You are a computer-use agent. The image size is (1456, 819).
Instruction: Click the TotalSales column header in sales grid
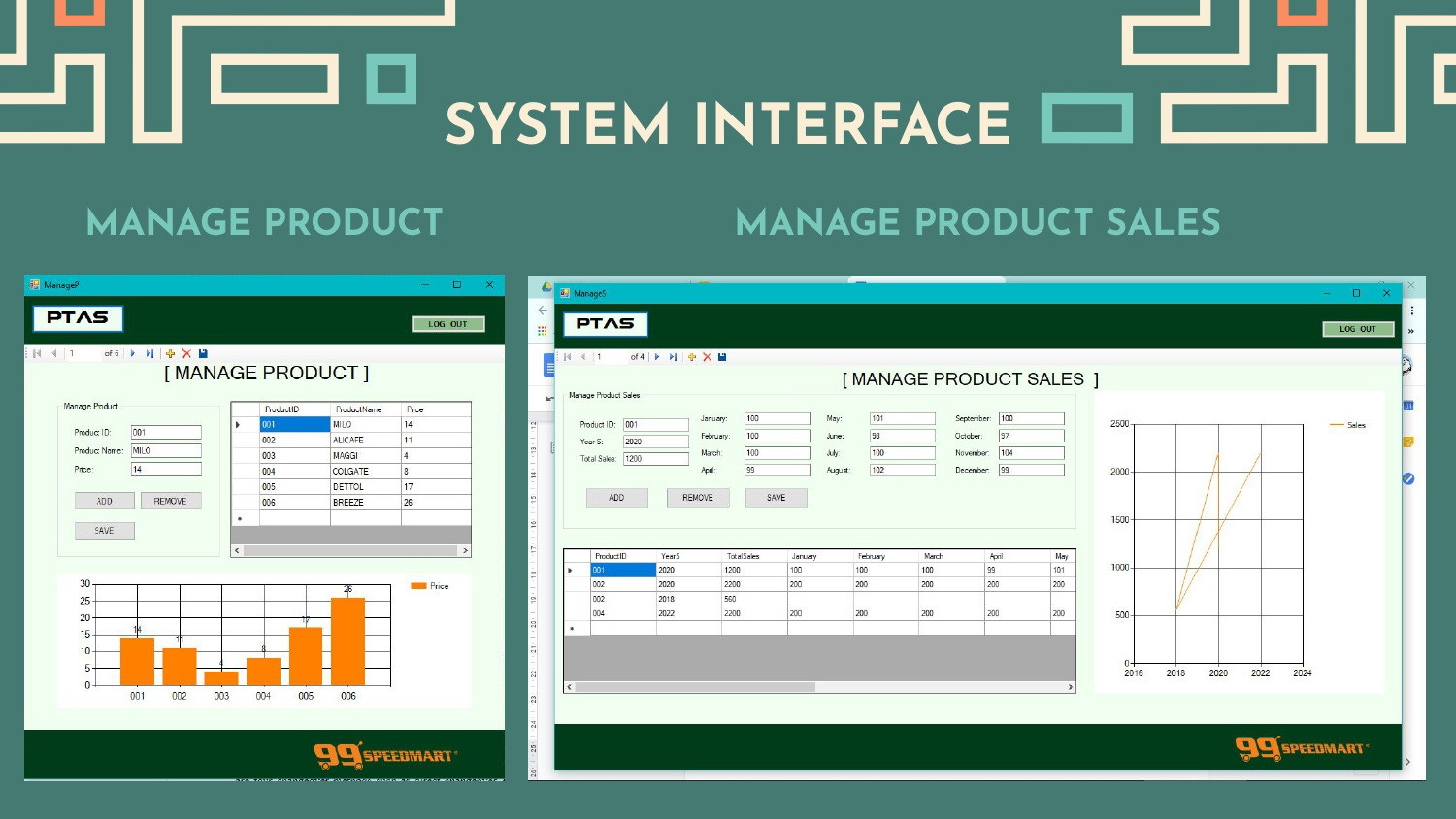(x=744, y=556)
